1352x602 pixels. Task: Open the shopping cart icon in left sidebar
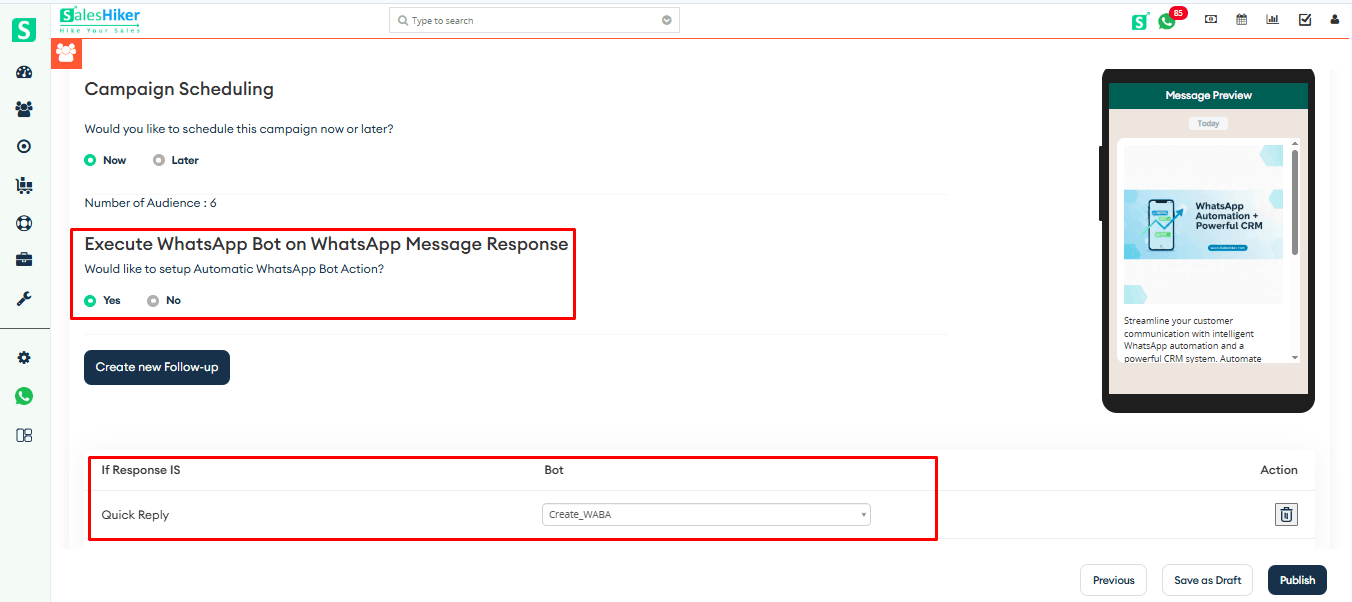tap(24, 185)
